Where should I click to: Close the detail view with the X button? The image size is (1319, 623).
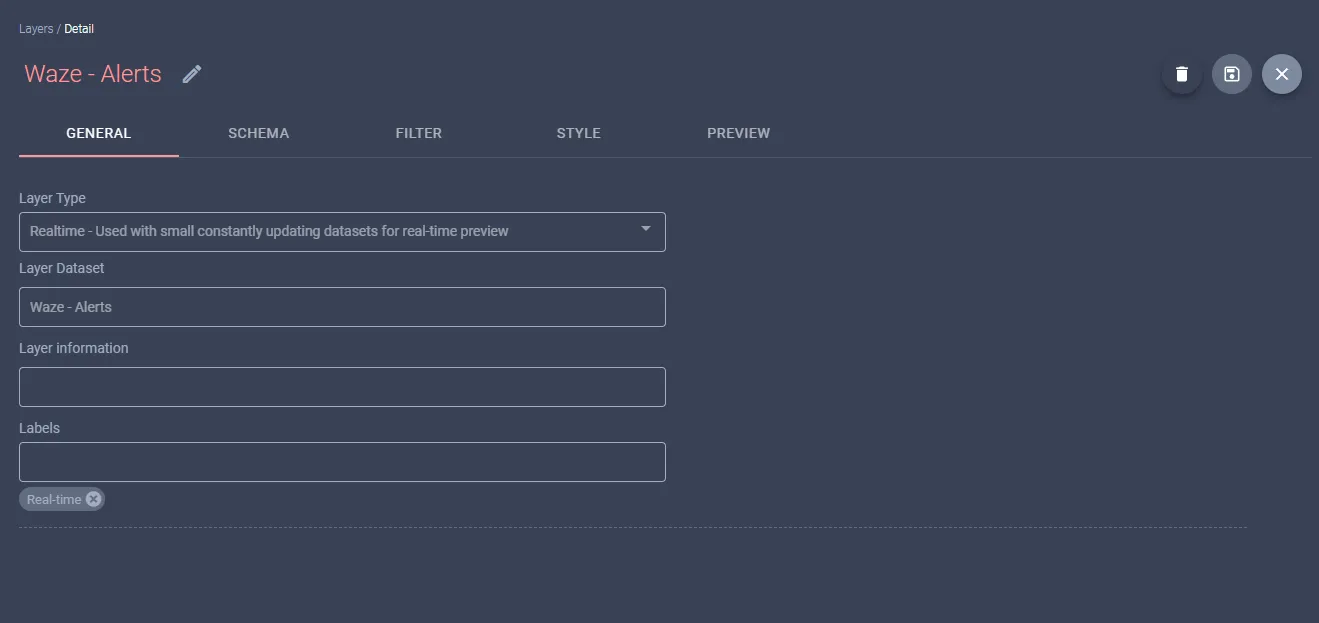pyautogui.click(x=1282, y=74)
